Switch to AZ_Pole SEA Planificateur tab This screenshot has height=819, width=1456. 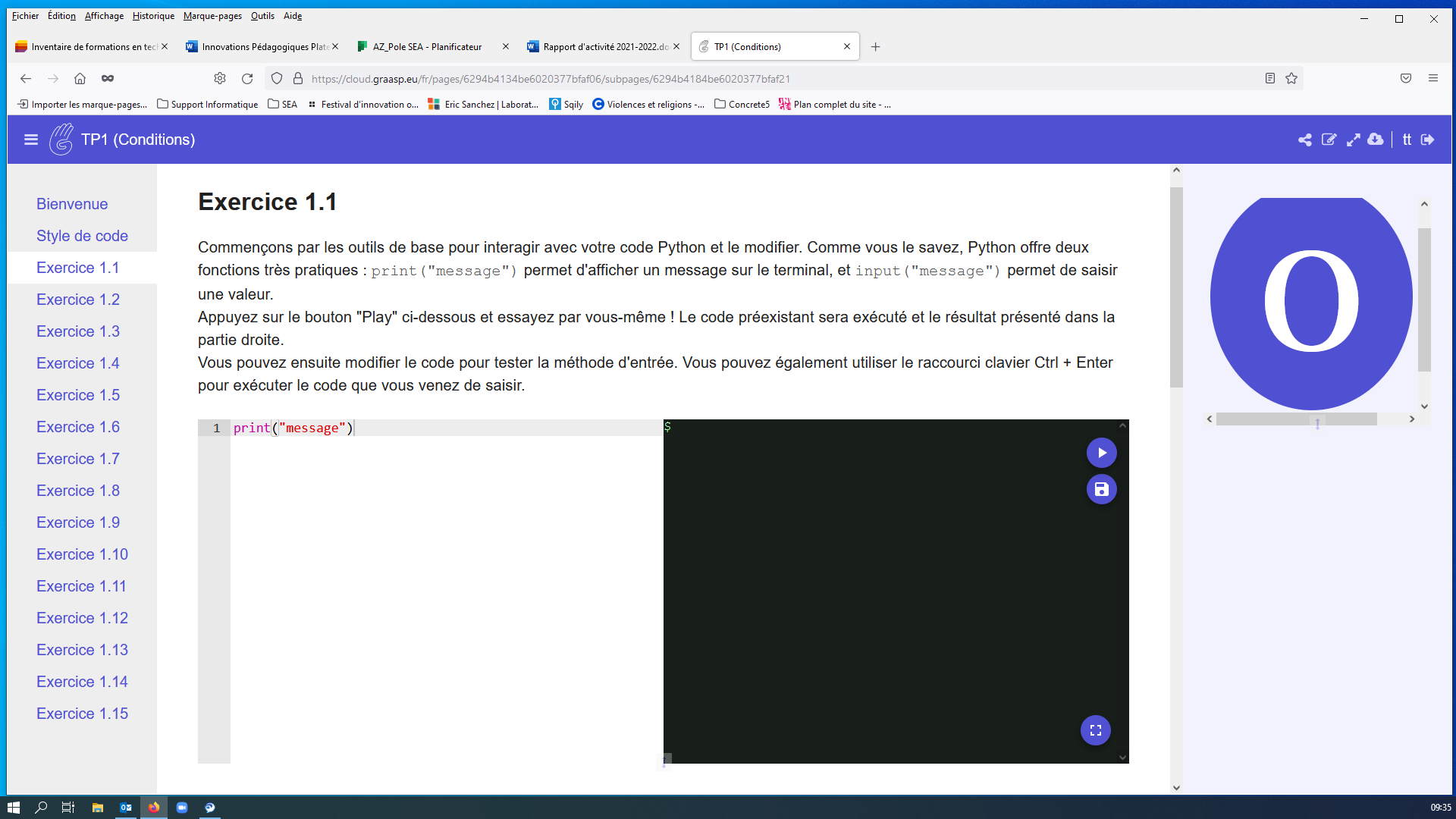tap(427, 46)
